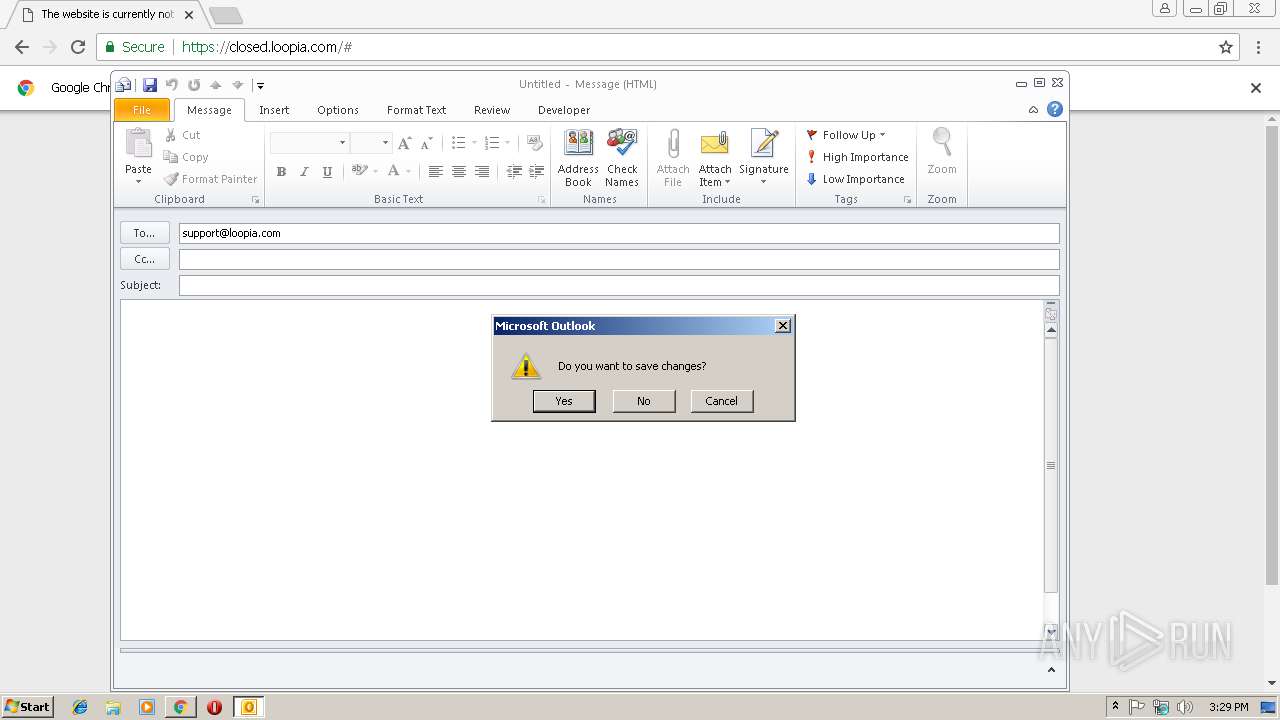This screenshot has height=720, width=1280.
Task: Click the Cut scissors icon
Action: click(171, 135)
